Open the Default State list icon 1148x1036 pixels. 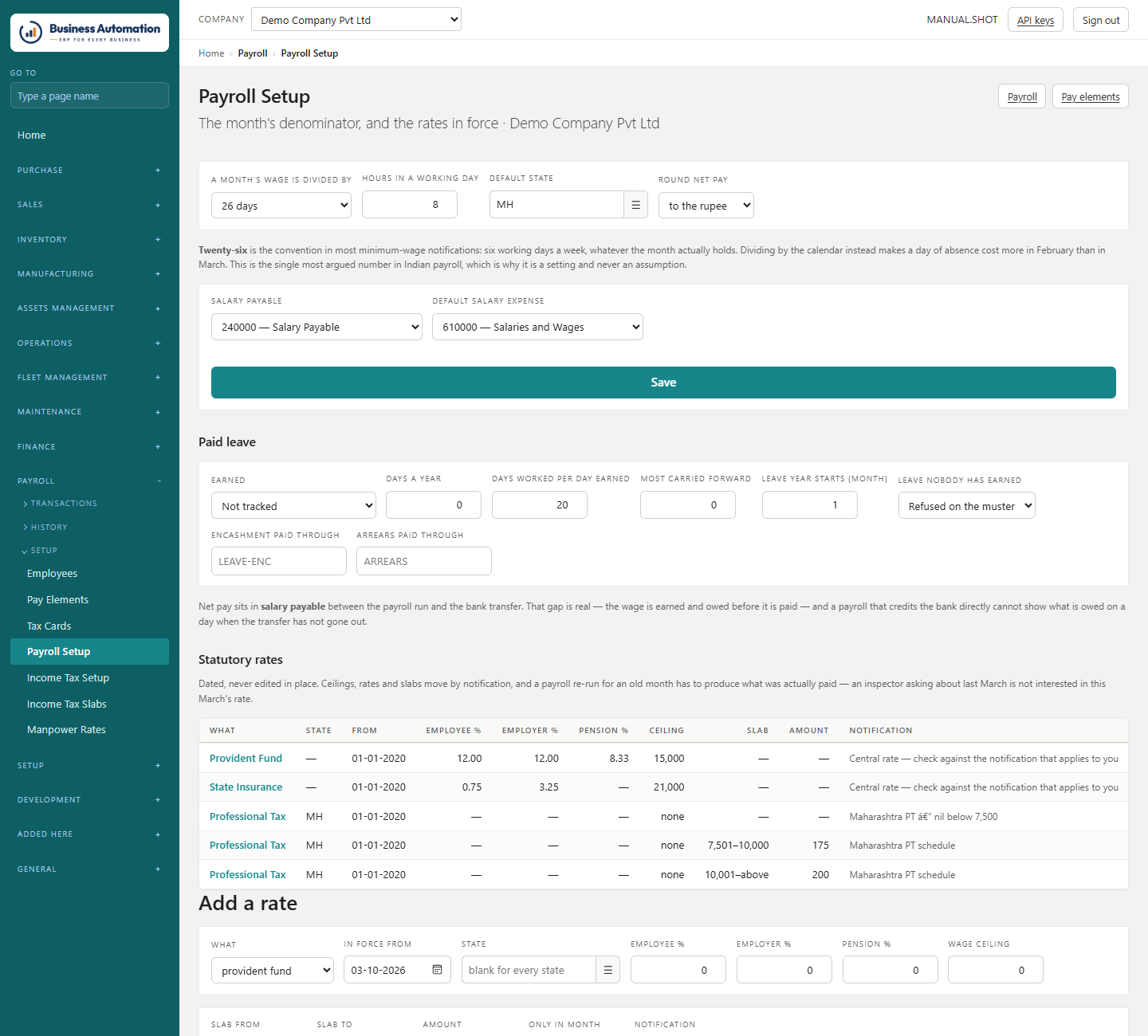[635, 205]
